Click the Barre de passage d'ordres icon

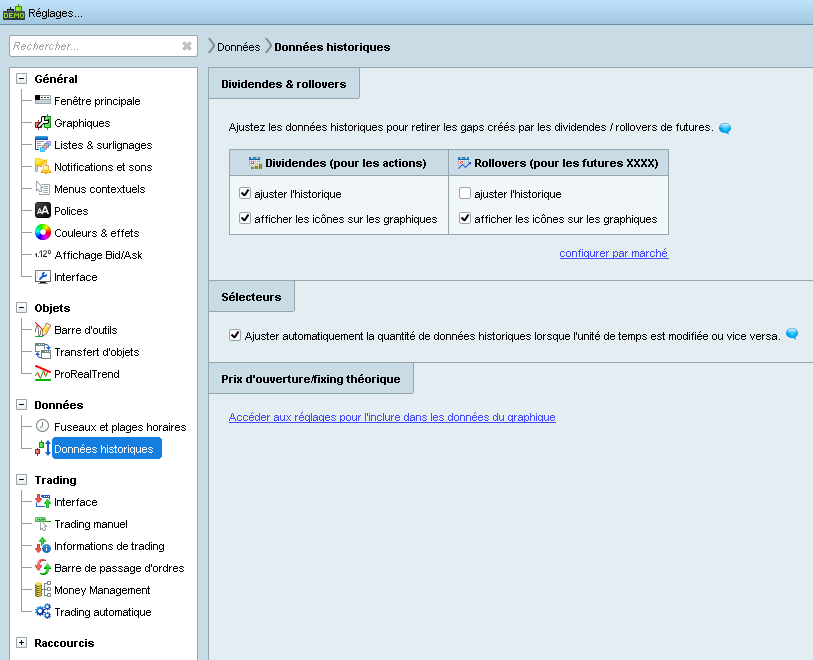(43, 568)
